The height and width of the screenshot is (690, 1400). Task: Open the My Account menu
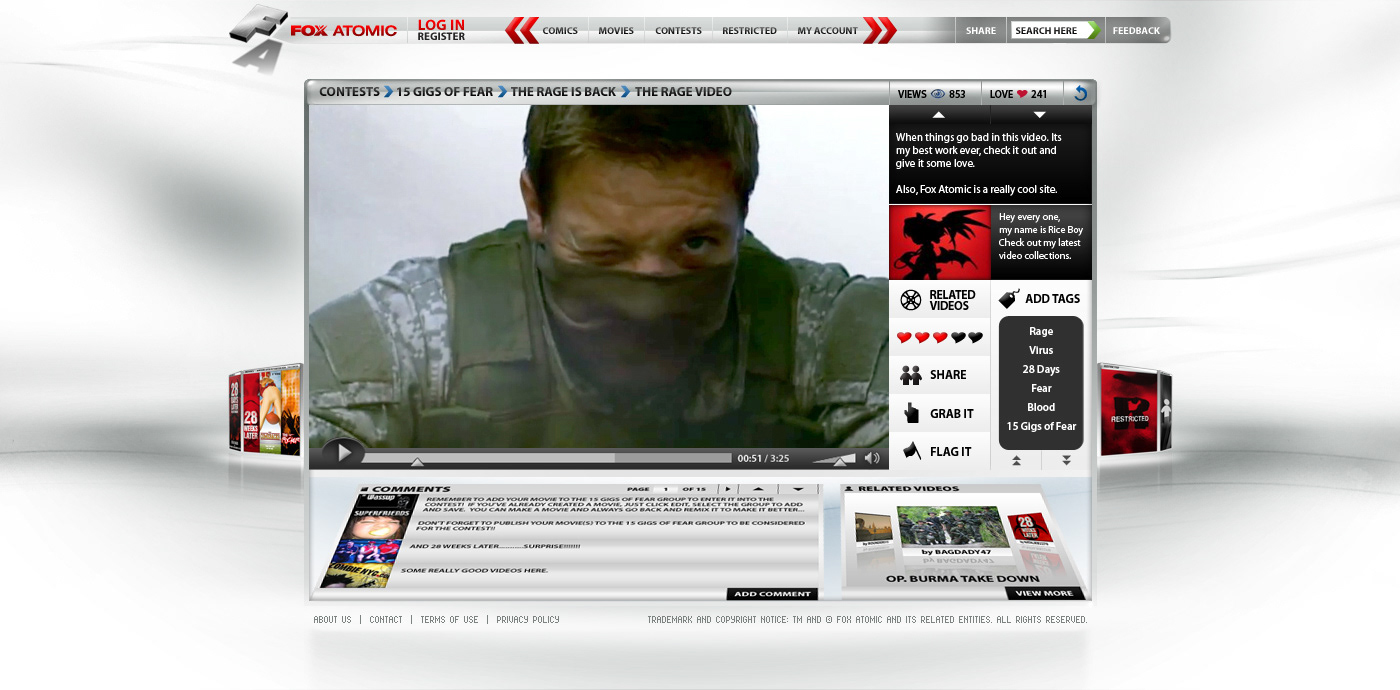coord(827,31)
